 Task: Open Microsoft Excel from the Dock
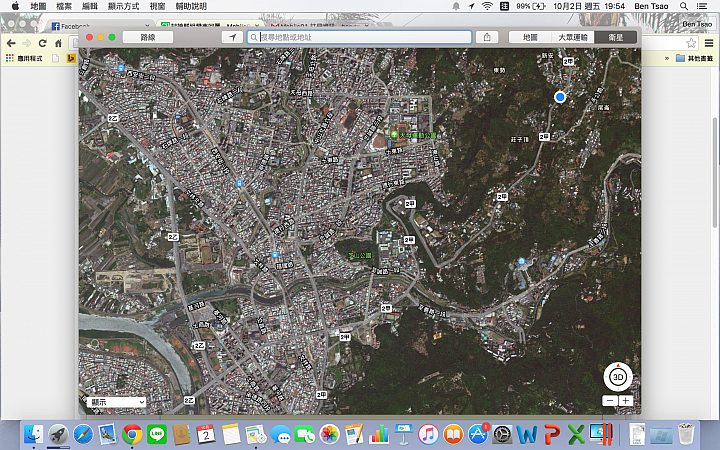pyautogui.click(x=577, y=434)
